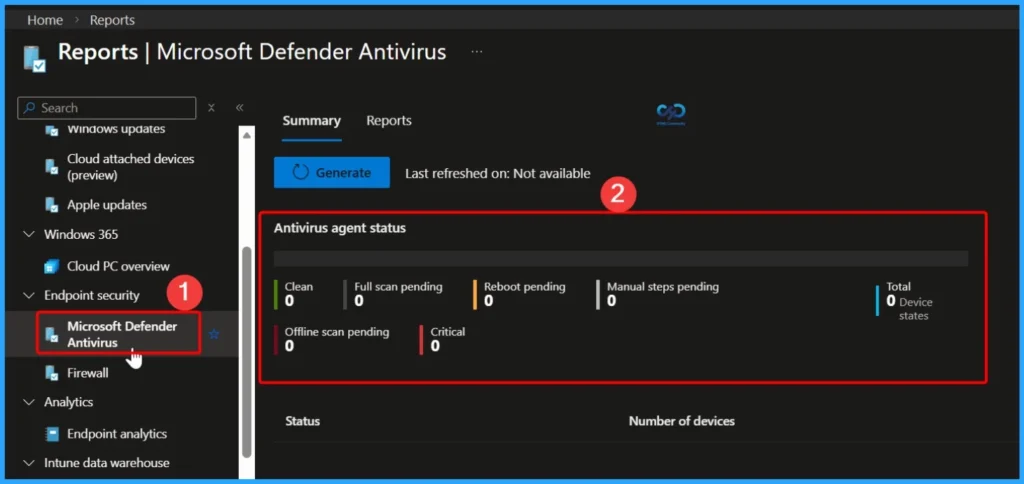Collapse the Endpoint security section

(29, 295)
